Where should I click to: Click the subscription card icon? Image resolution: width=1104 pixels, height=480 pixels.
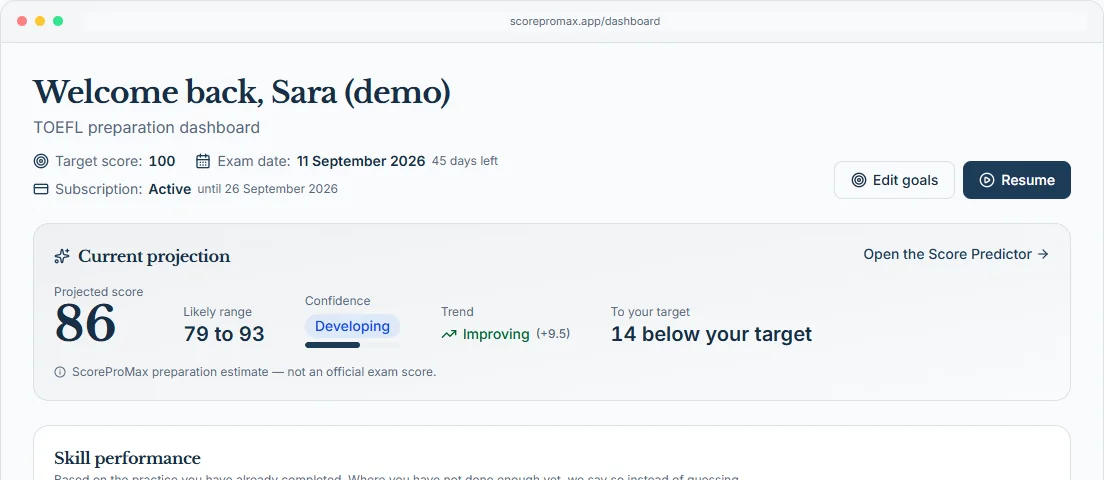pyautogui.click(x=41, y=189)
